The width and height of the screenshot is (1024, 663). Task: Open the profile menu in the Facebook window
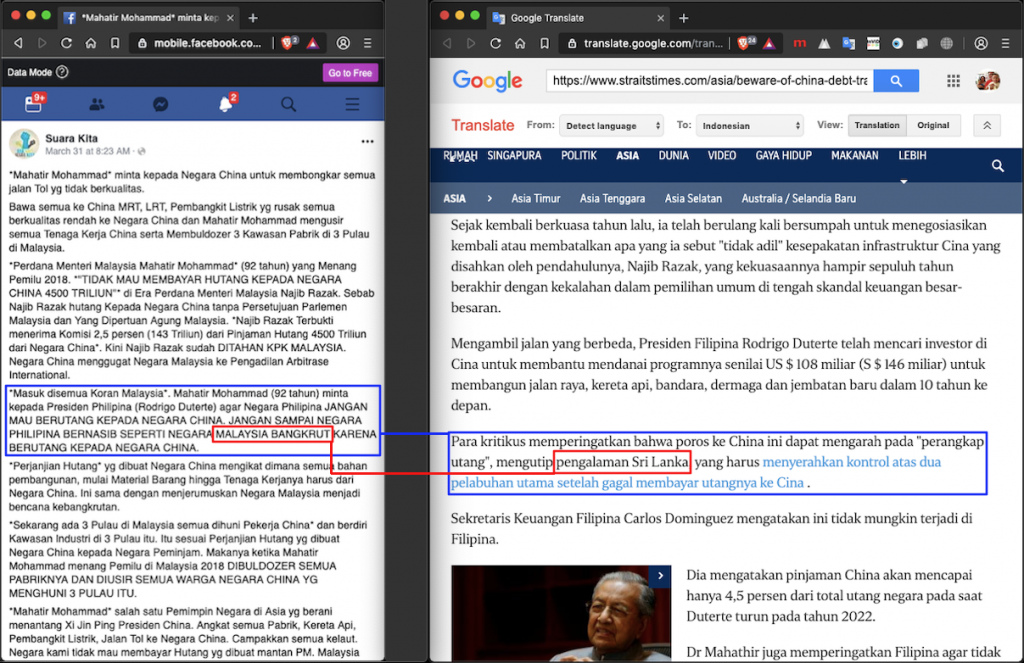[x=343, y=43]
